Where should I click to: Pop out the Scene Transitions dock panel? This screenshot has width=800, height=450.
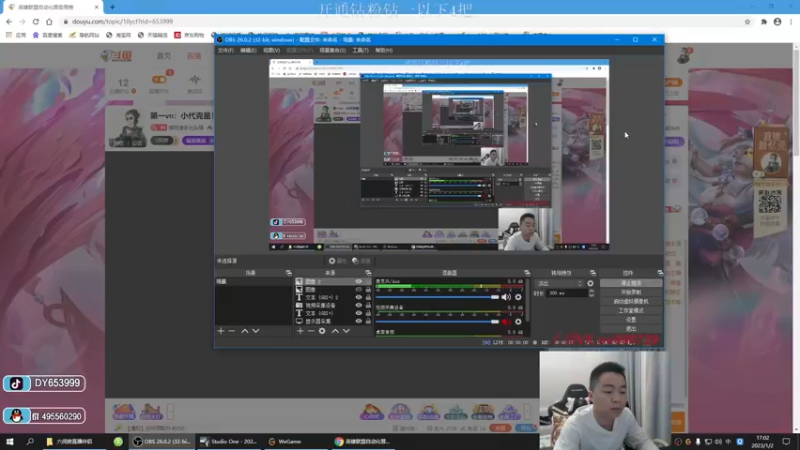click(x=592, y=273)
